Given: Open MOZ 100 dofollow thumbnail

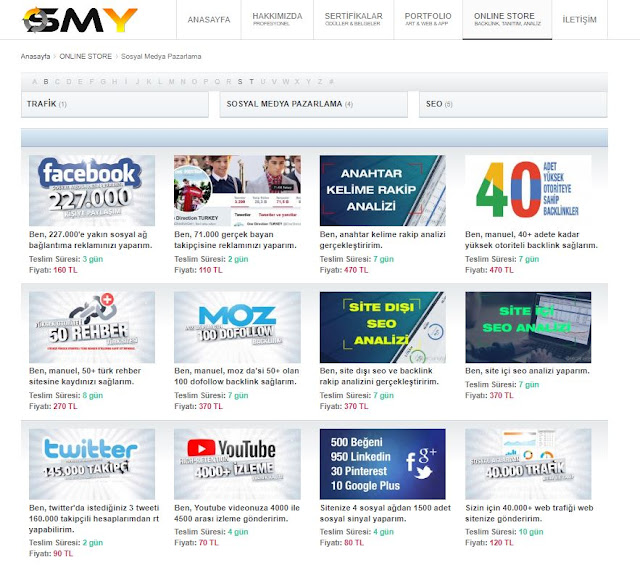Looking at the screenshot, I should coord(237,327).
